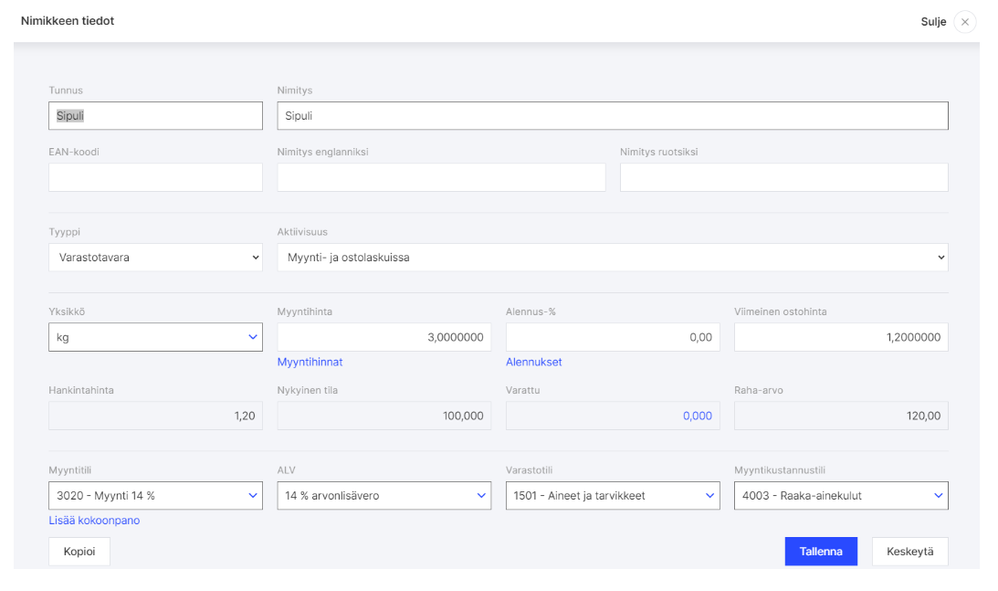The height and width of the screenshot is (591, 998).
Task: Close the dialog with the X icon
Action: [x=964, y=22]
